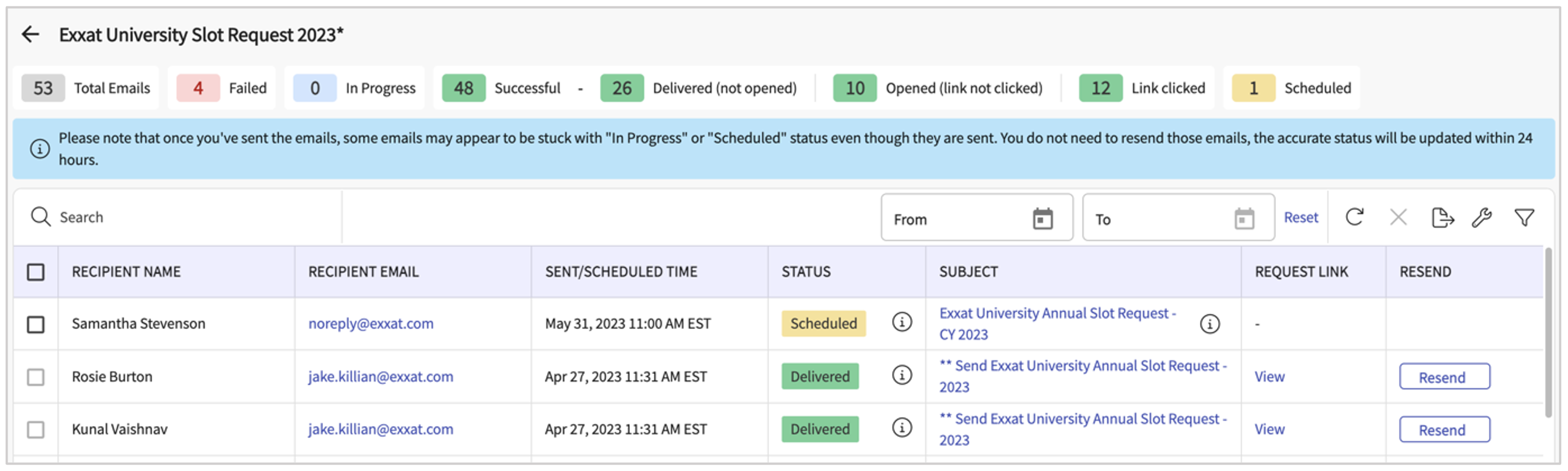The height and width of the screenshot is (471, 1568).
Task: Open the wrench settings tool
Action: [1482, 217]
